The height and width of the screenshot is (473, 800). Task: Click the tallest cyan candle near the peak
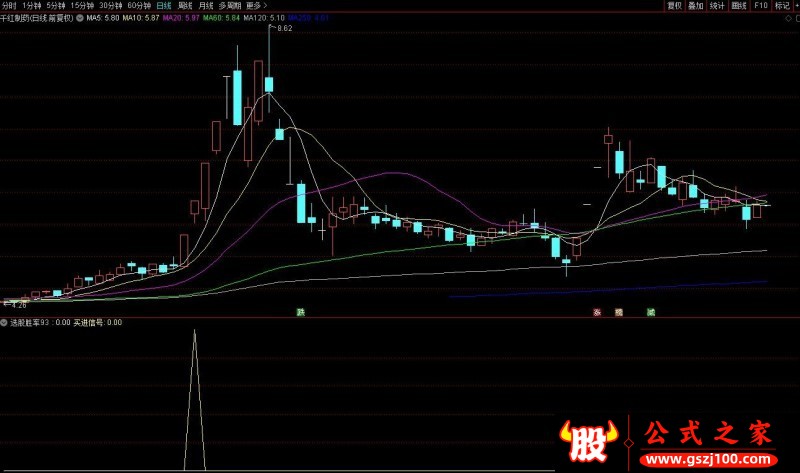click(237, 97)
